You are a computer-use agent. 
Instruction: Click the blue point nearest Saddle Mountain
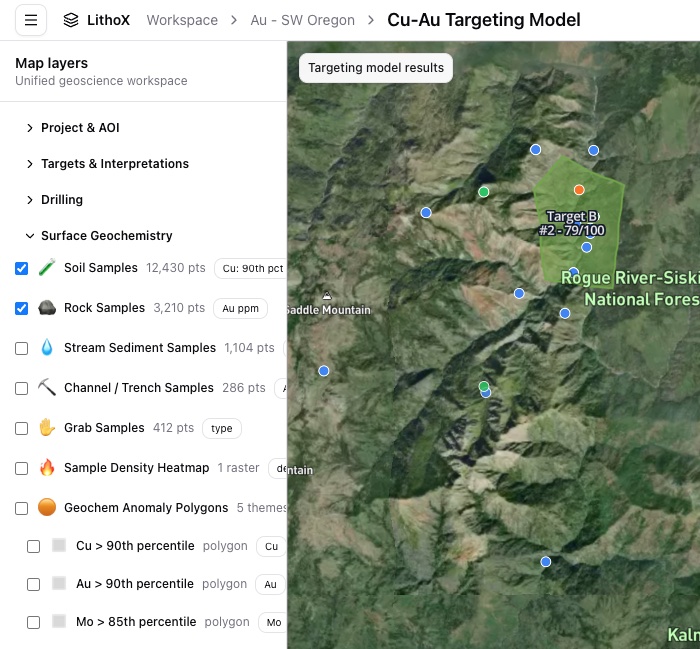point(324,371)
